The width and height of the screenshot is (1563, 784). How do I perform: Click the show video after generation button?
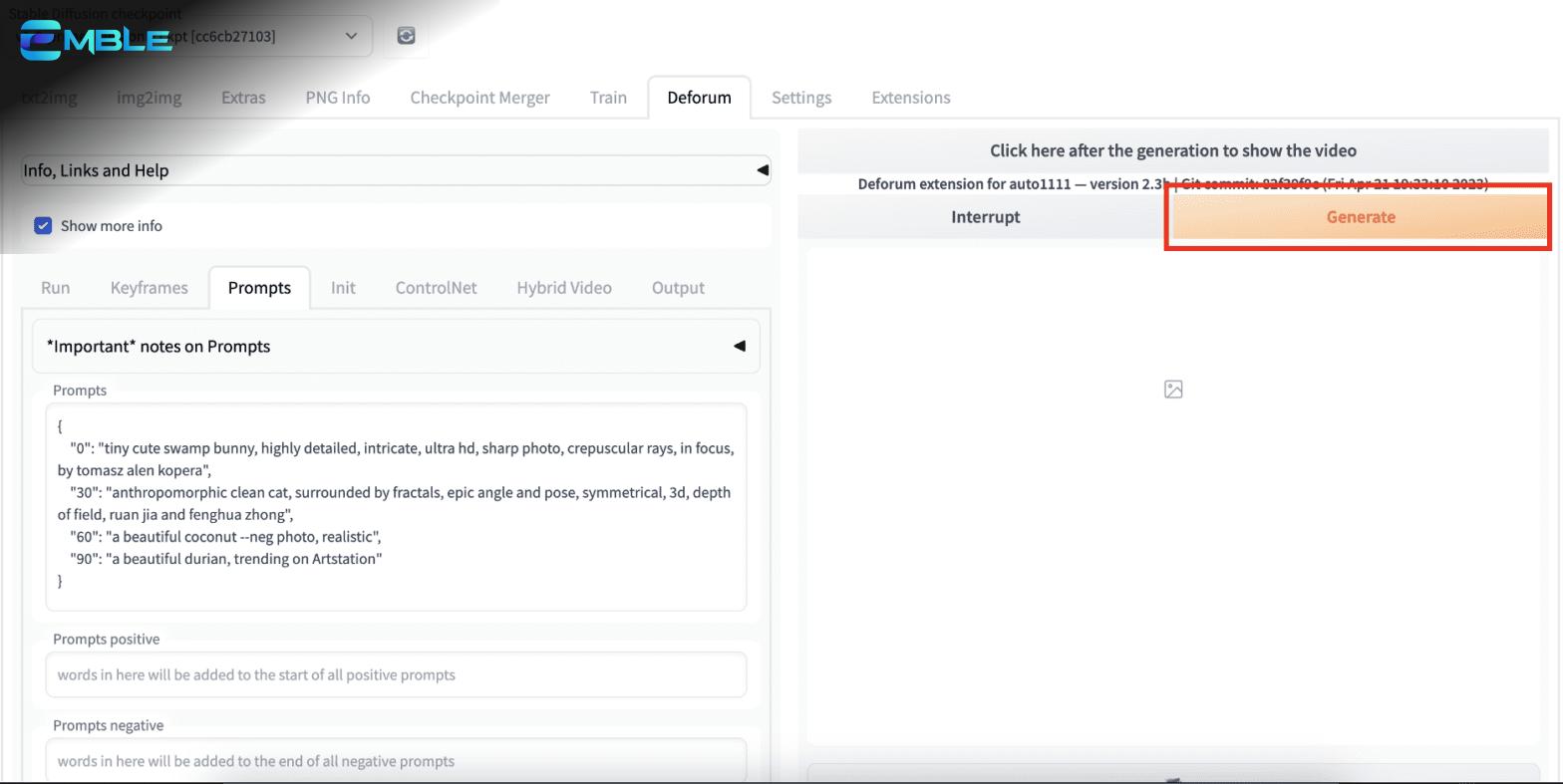1172,150
